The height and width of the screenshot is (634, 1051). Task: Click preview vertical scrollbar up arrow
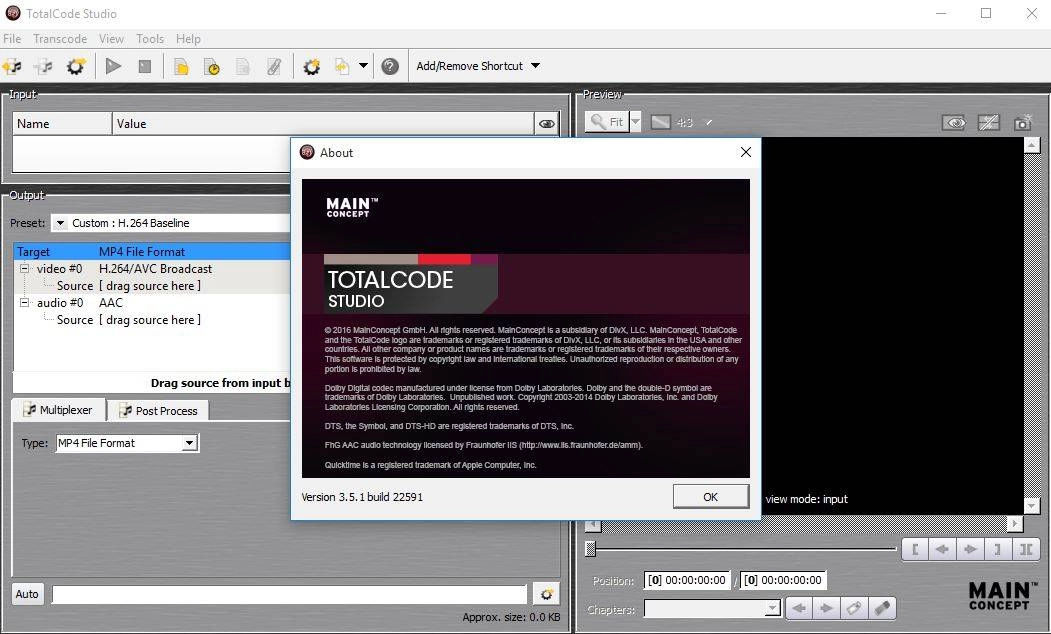click(1032, 145)
